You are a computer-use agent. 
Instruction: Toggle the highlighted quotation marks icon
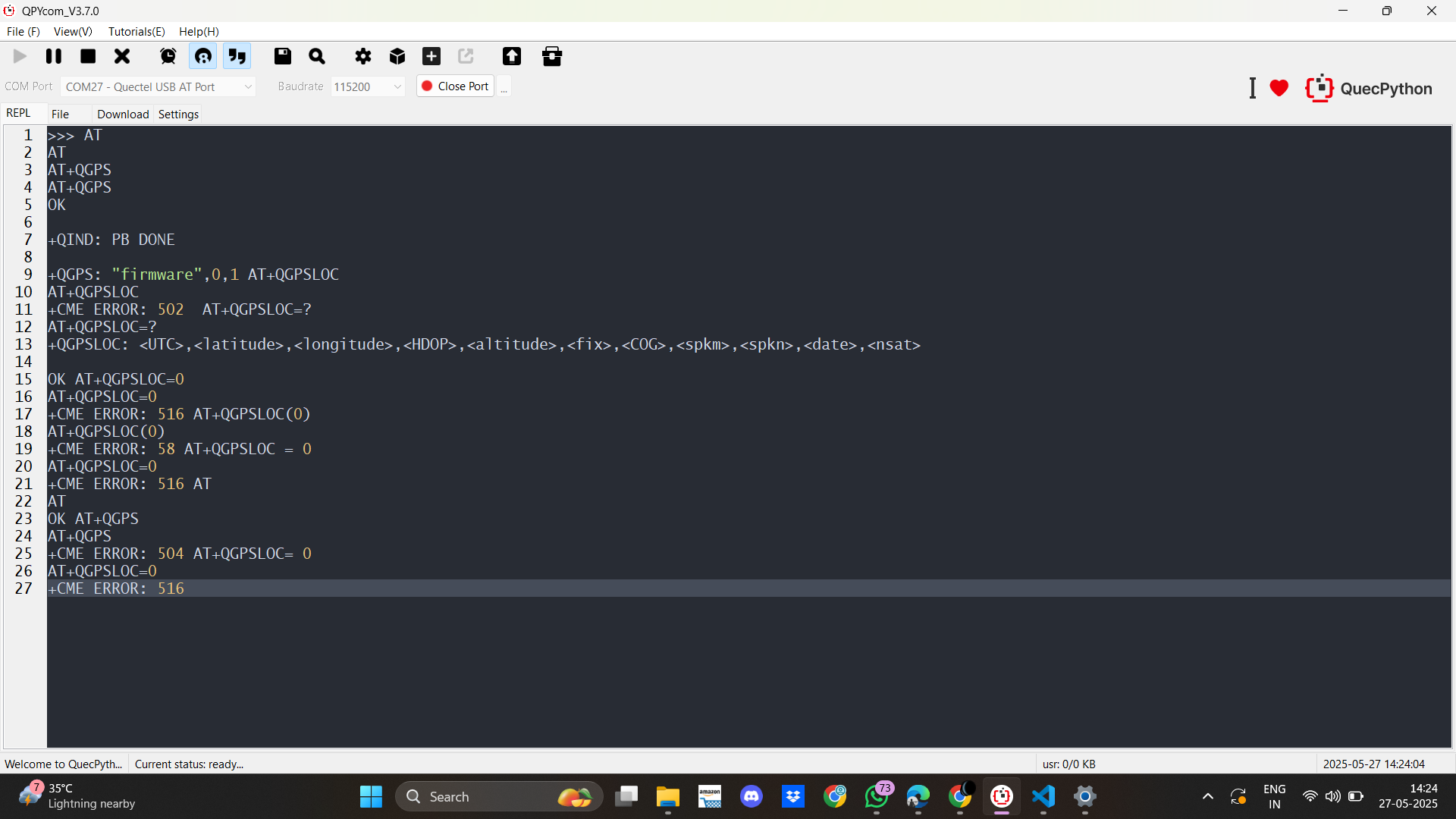click(x=237, y=56)
